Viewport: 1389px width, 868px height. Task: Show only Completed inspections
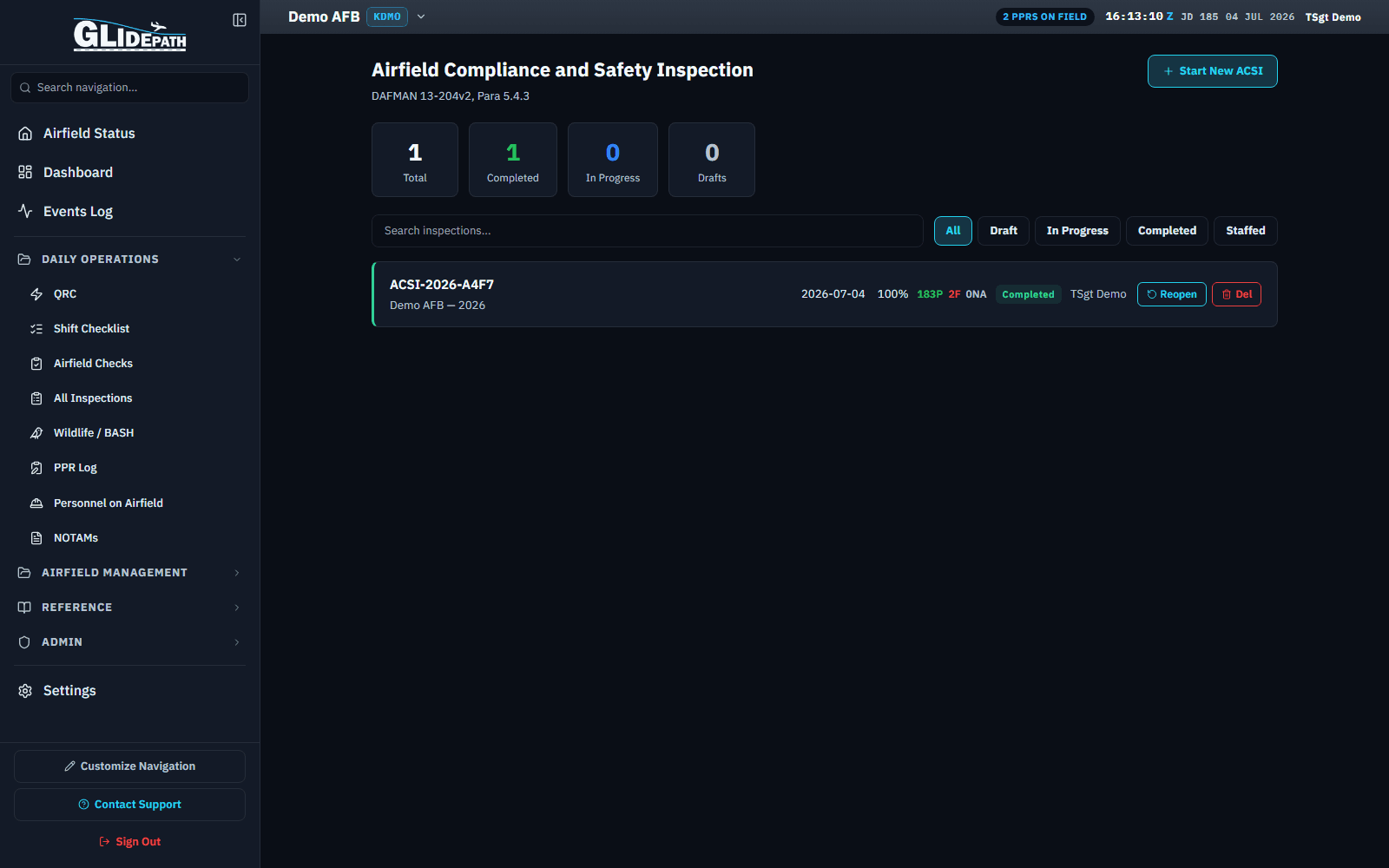[x=1167, y=231]
